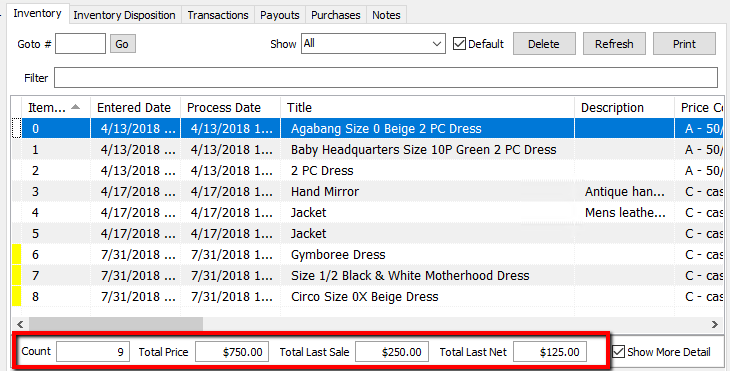
Task: Select row Agabang Size 0 Beige 2 PC Dress
Action: pyautogui.click(x=368, y=128)
